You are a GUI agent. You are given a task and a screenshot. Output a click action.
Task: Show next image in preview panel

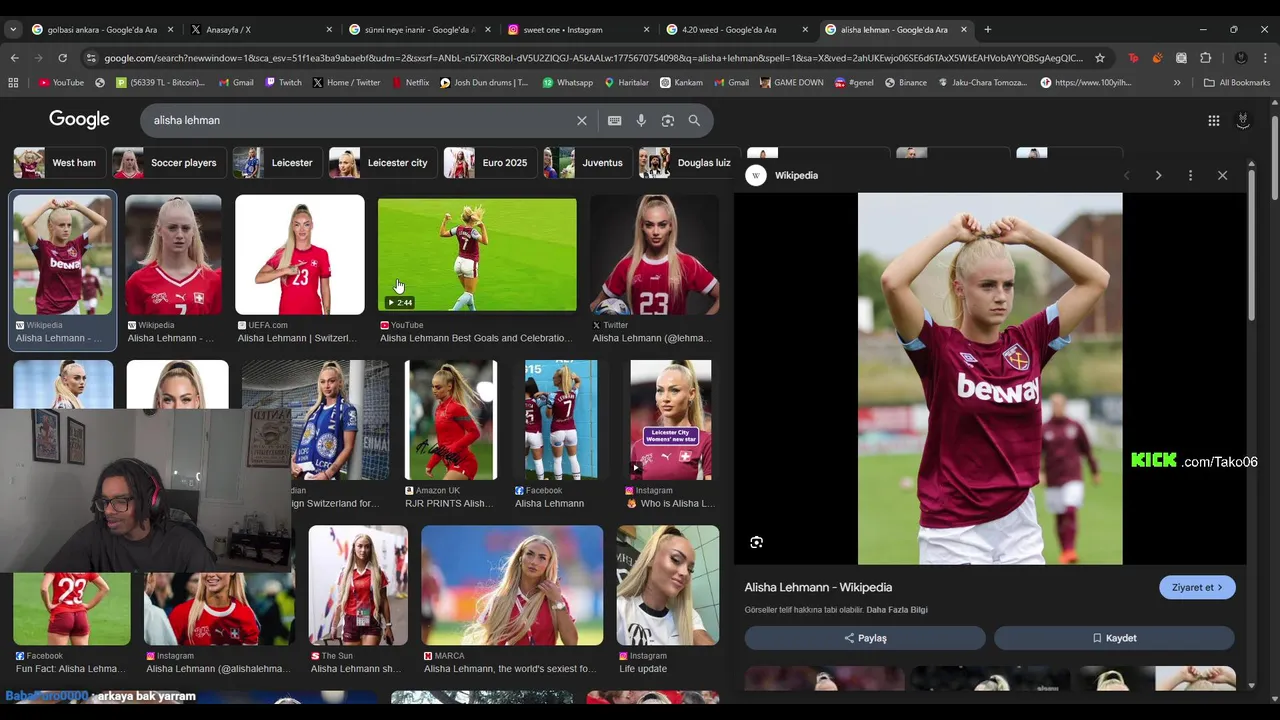[1158, 175]
